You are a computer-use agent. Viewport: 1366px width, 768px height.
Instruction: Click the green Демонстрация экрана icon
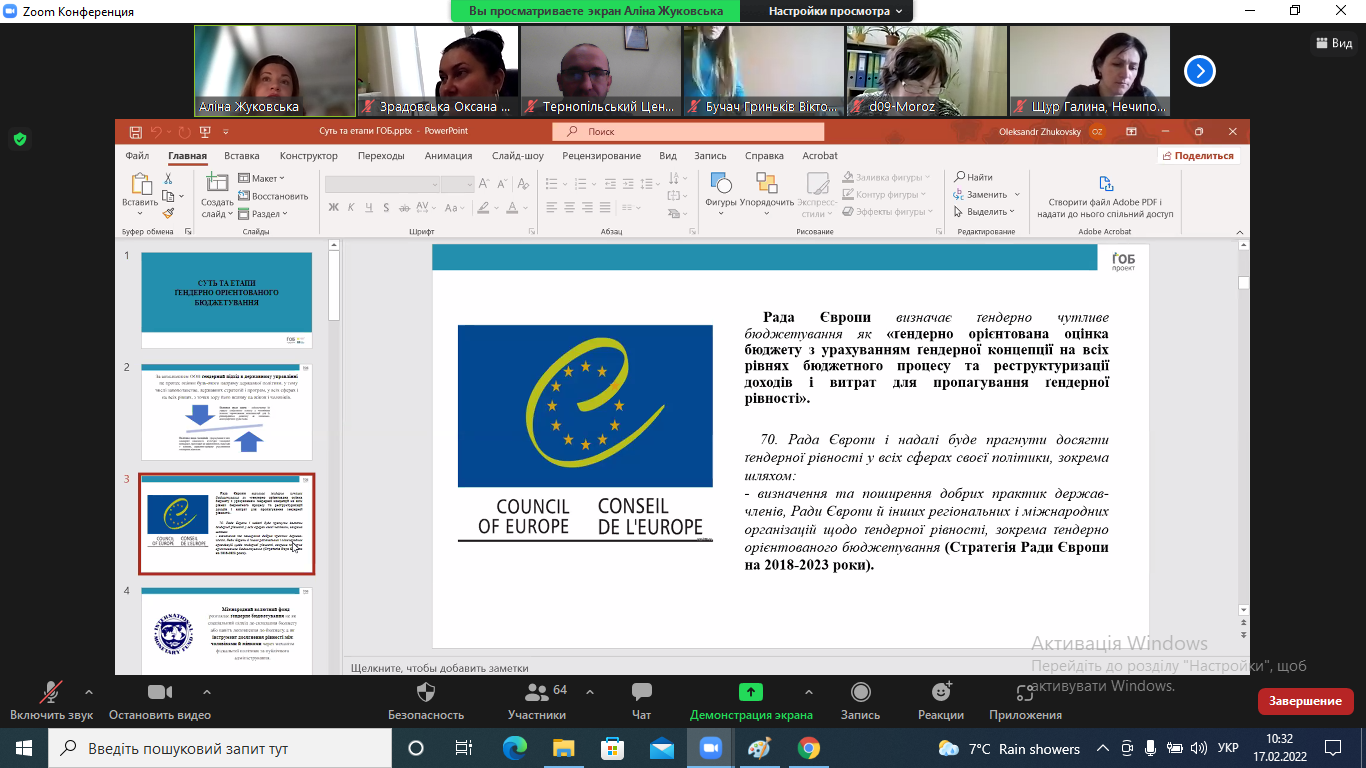[751, 692]
